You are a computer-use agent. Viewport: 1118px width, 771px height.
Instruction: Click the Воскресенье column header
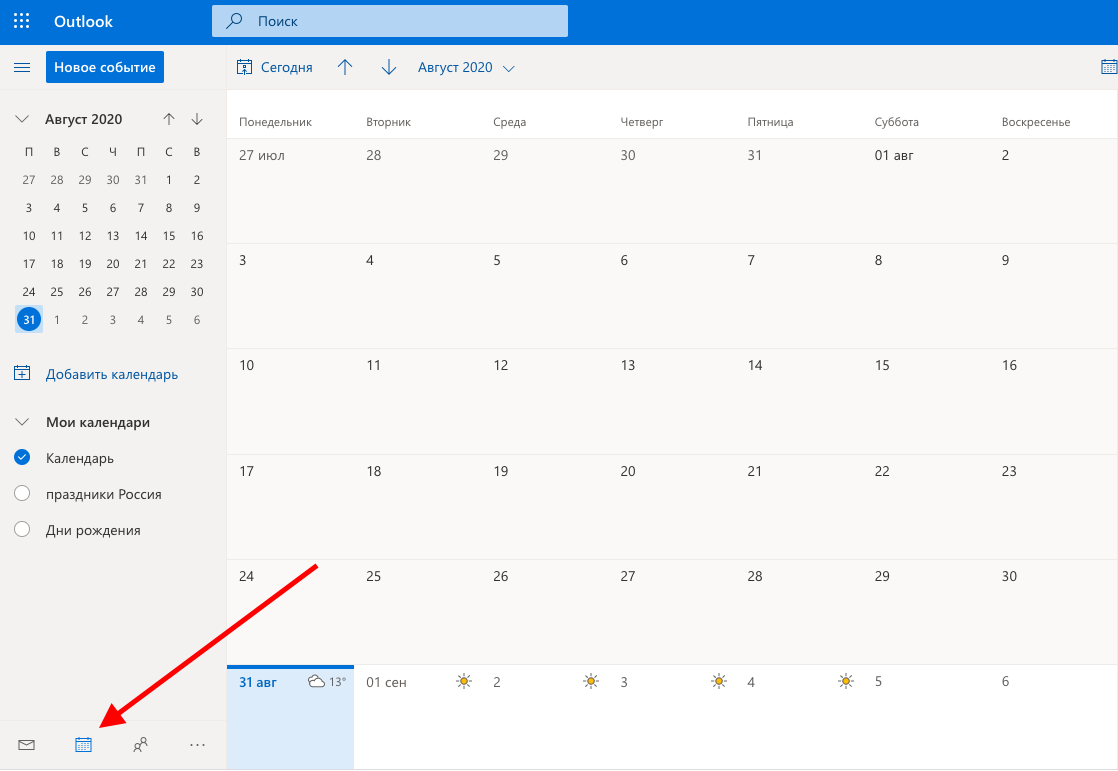click(1035, 122)
